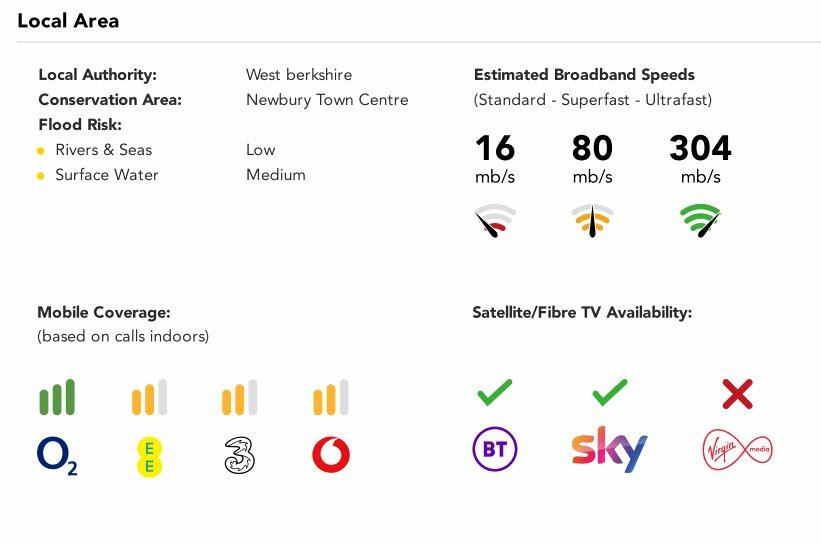
Task: Click the orange signal bars above Vodafone
Action: [x=331, y=397]
